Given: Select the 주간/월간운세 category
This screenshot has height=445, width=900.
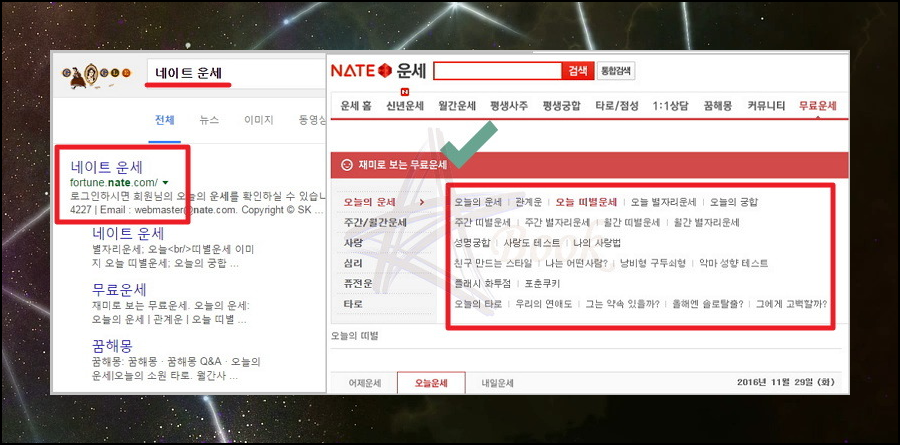Looking at the screenshot, I should [375, 222].
